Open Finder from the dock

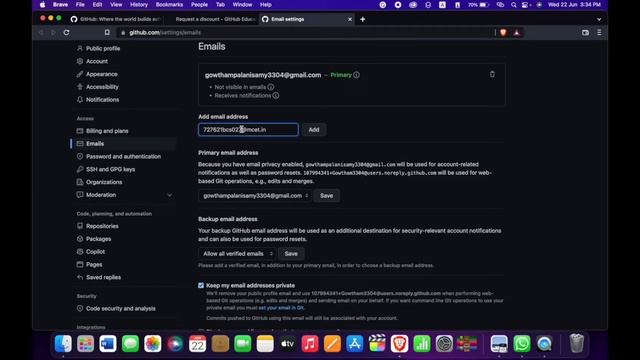click(x=63, y=344)
